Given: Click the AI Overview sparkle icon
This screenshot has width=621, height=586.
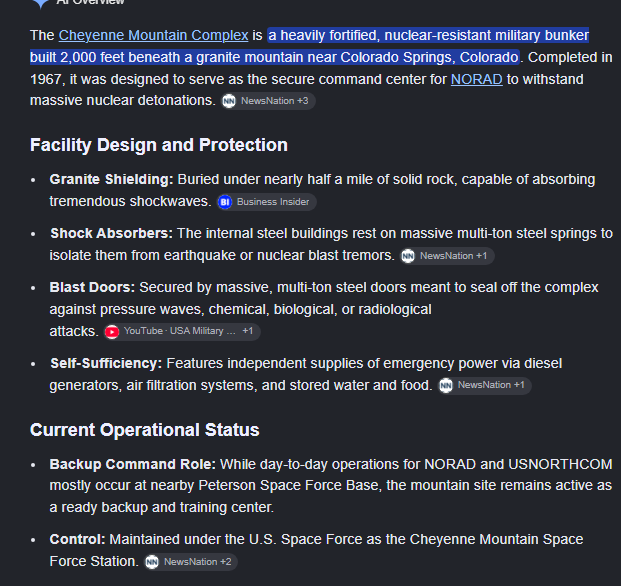Looking at the screenshot, I should 40,3.
